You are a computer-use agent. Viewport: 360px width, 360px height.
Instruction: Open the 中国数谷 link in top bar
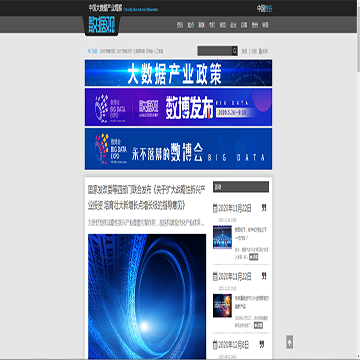[x=264, y=9]
